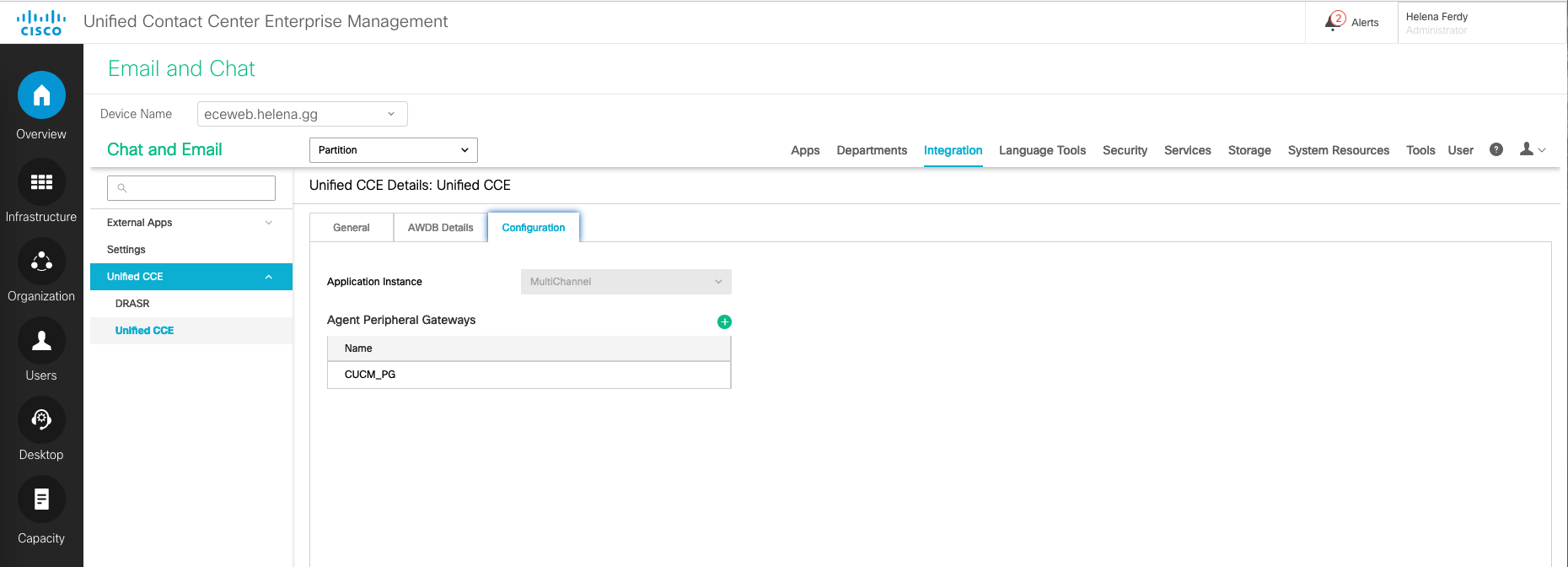Add an Agent Peripheral Gateway with plus icon
This screenshot has width=1568, height=567.
pos(724,321)
